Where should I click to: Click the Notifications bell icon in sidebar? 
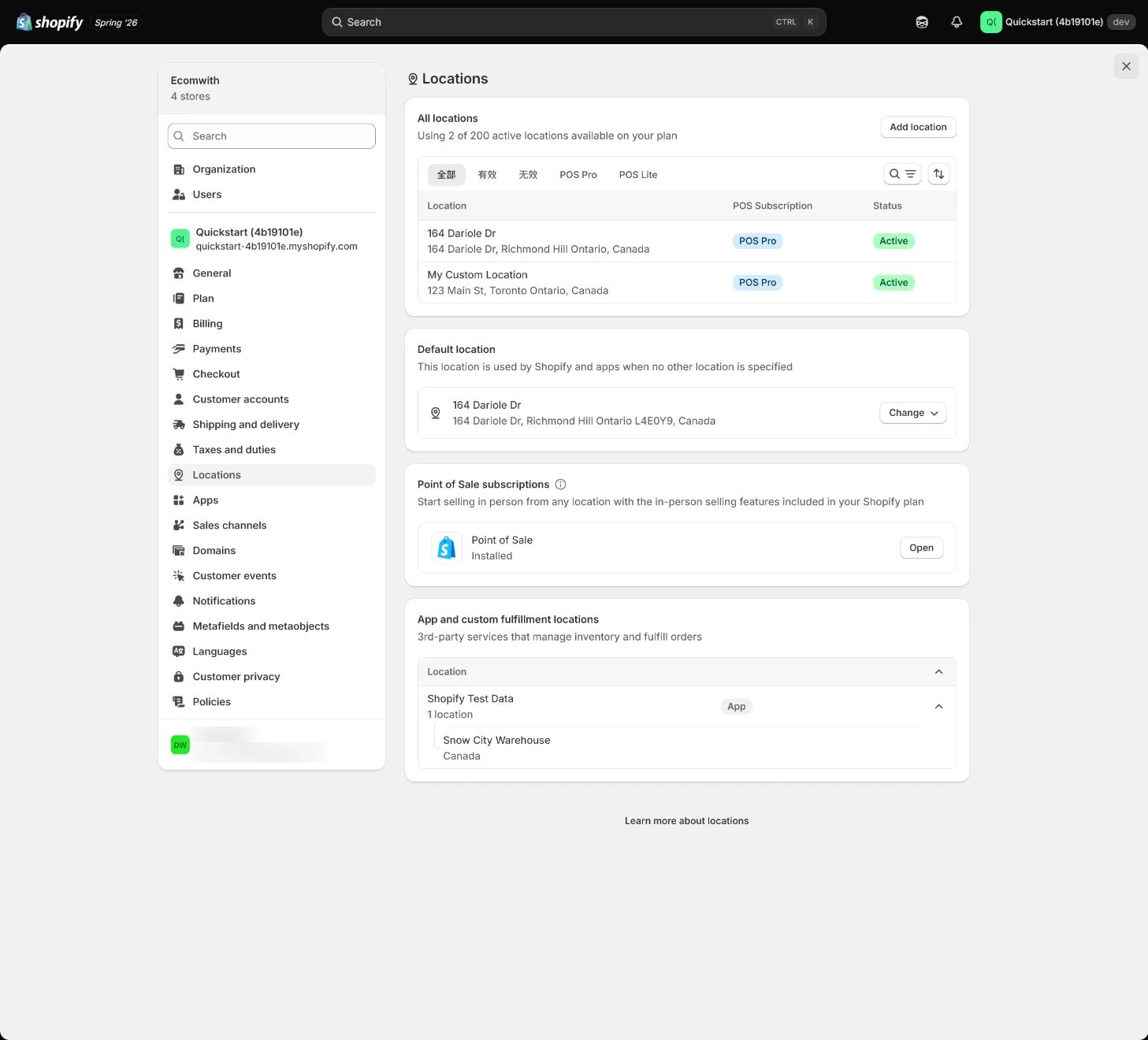pos(179,601)
